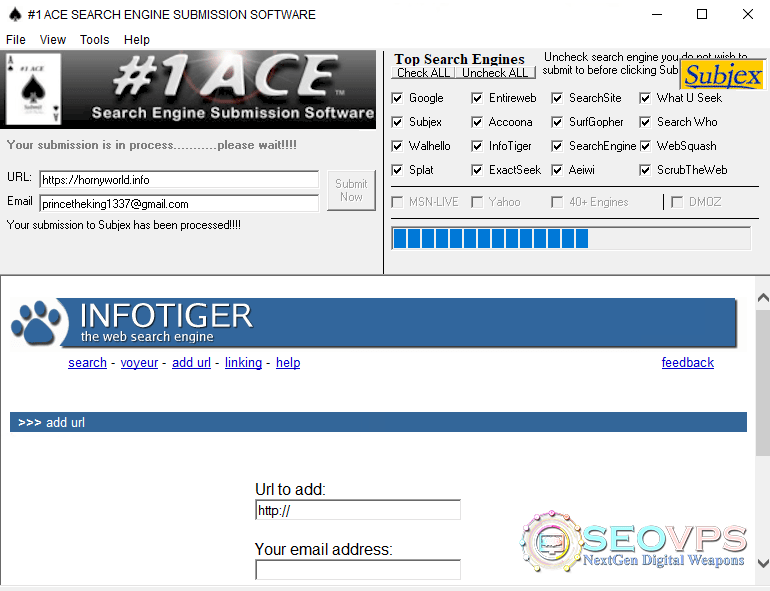Screen dimensions: 770x591
Task: Click the Uncheck ALL button
Action: click(x=495, y=73)
